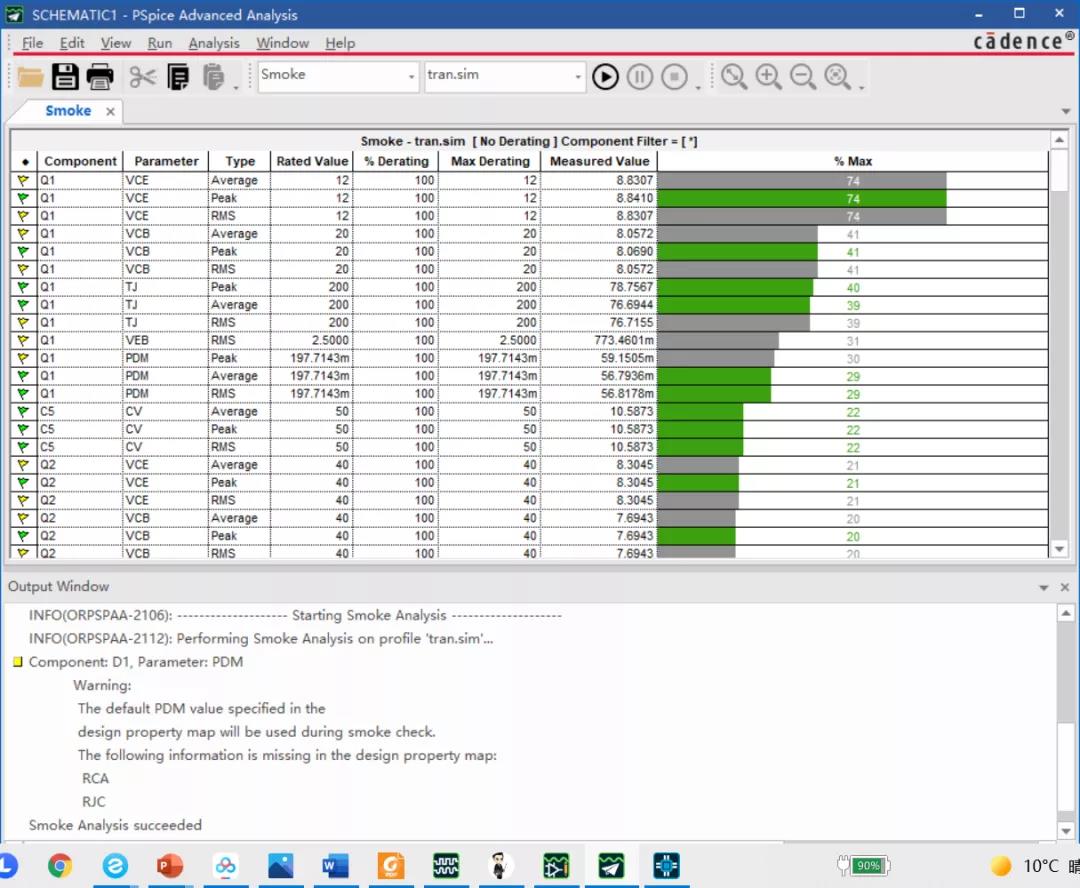Sort by the Component column header
This screenshot has height=888, width=1080.
click(80, 161)
